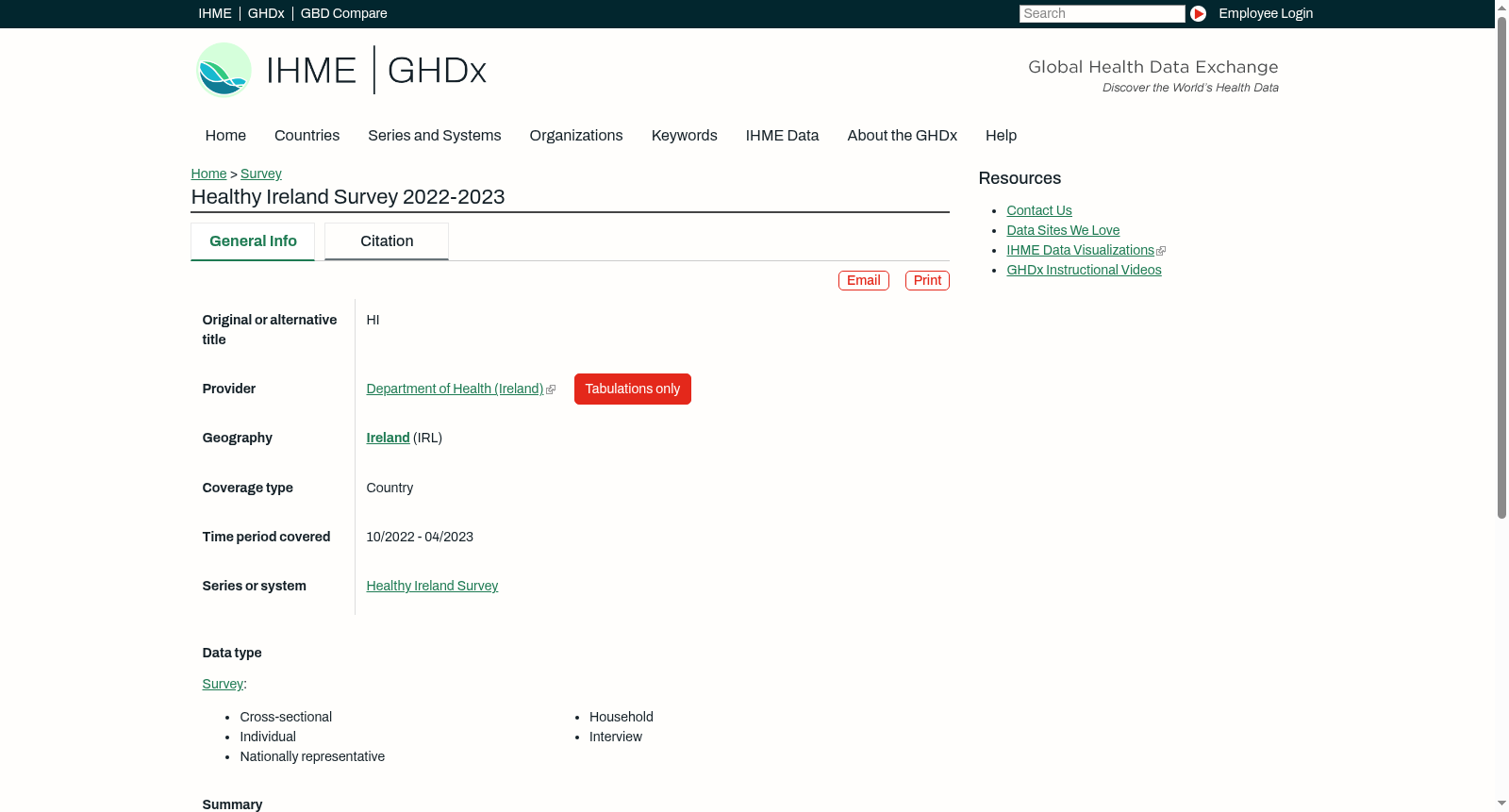Click the vertical page scrollbar thumb
Screen dimensions: 1509x812
coord(1501,266)
